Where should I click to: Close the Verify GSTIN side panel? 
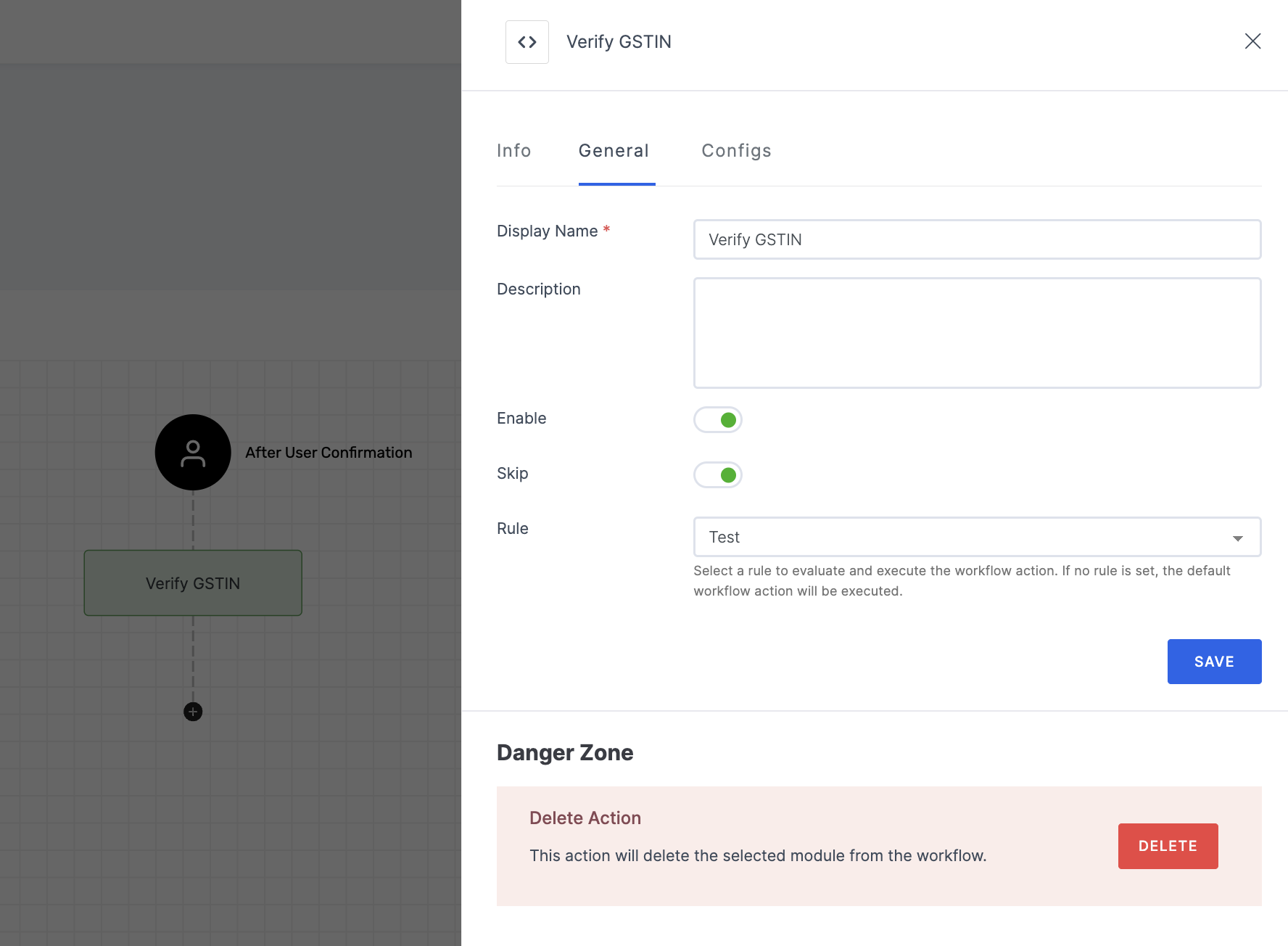point(1252,41)
